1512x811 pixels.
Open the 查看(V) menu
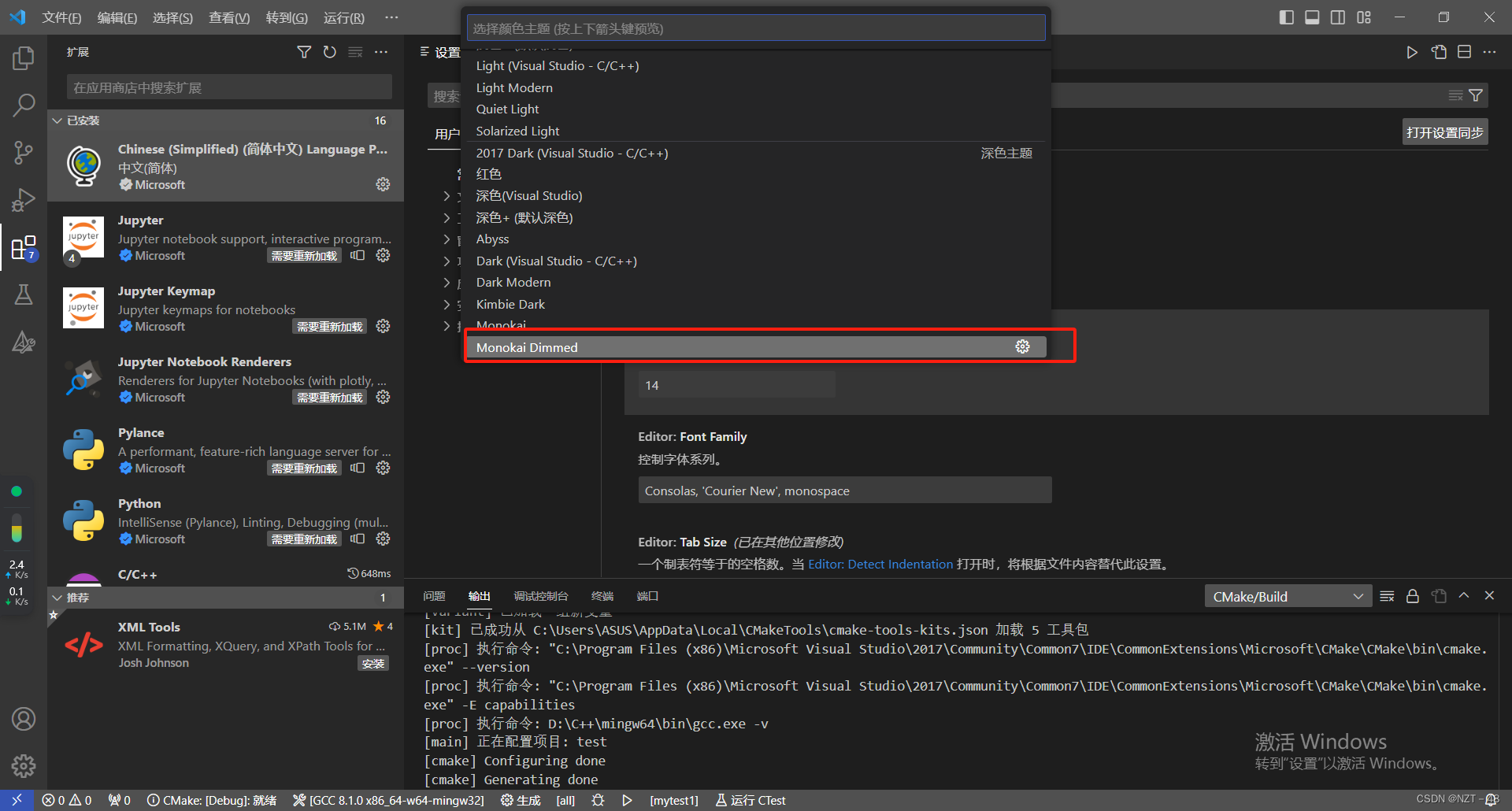click(229, 17)
